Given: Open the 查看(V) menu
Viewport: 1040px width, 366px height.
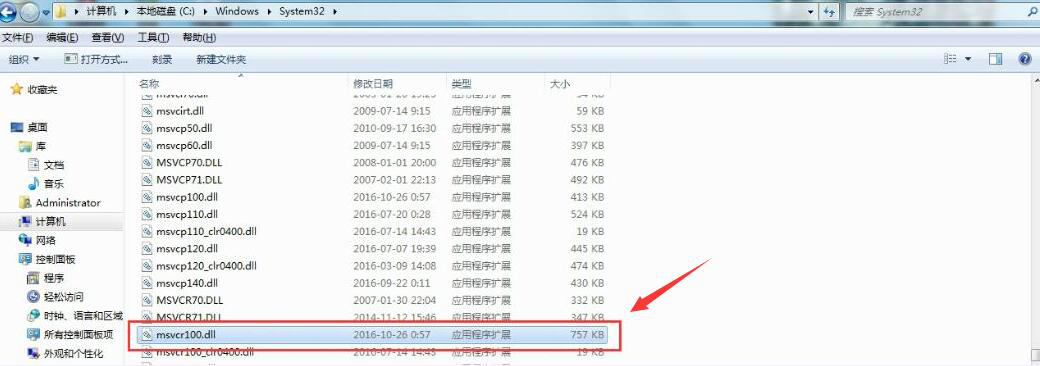Looking at the screenshot, I should [107, 37].
